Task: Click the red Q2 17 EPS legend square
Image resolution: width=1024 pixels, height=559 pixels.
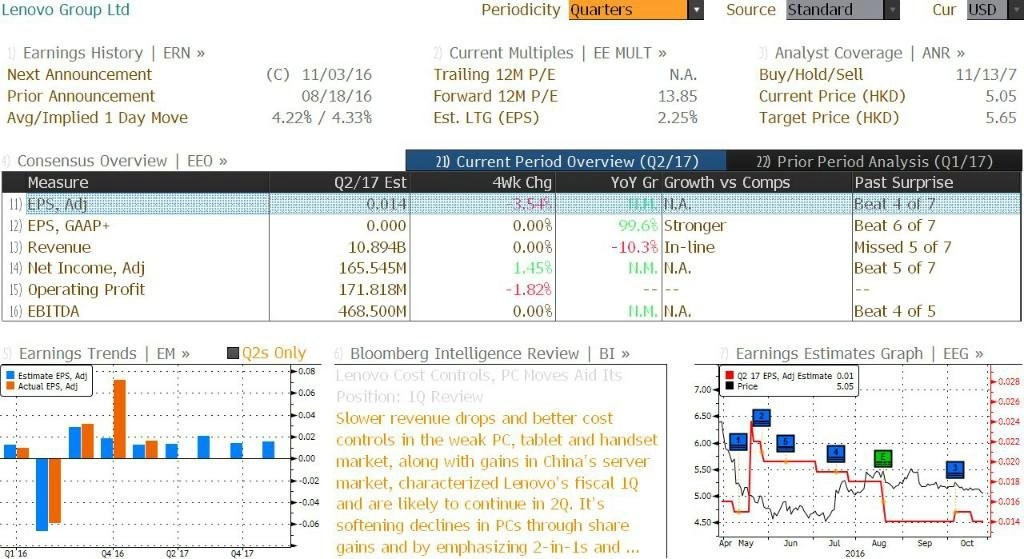Action: coord(729,376)
